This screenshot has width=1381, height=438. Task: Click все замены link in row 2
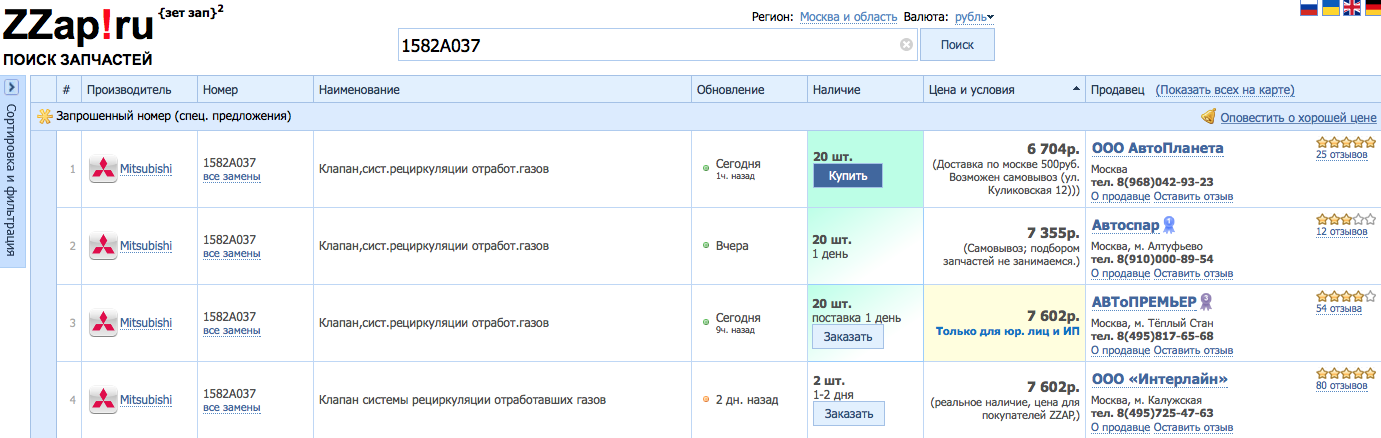pos(231,254)
